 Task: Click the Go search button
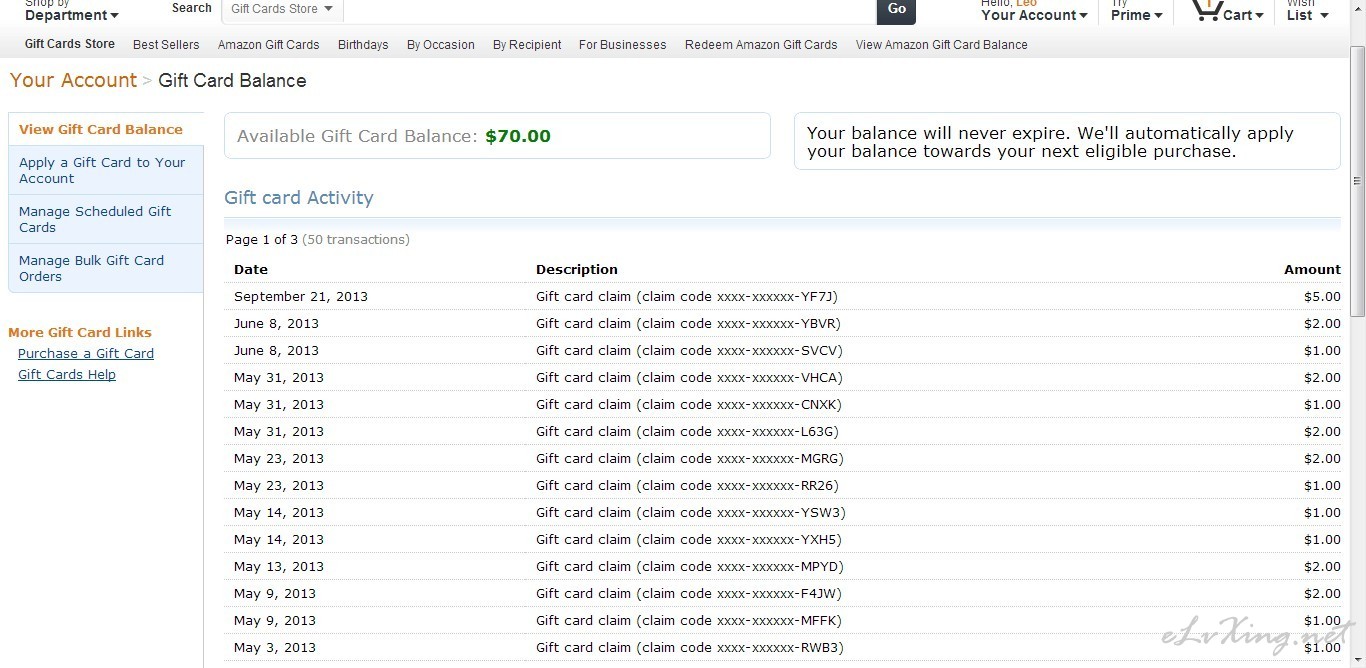click(896, 10)
